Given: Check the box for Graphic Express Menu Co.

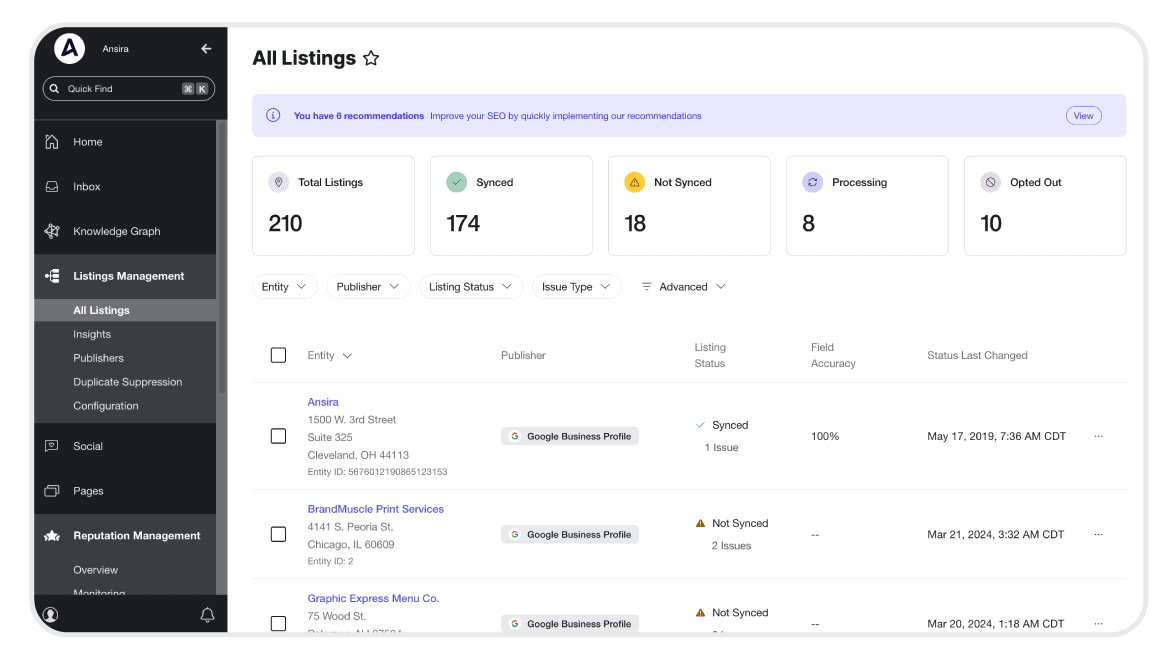Looking at the screenshot, I should click(x=279, y=624).
